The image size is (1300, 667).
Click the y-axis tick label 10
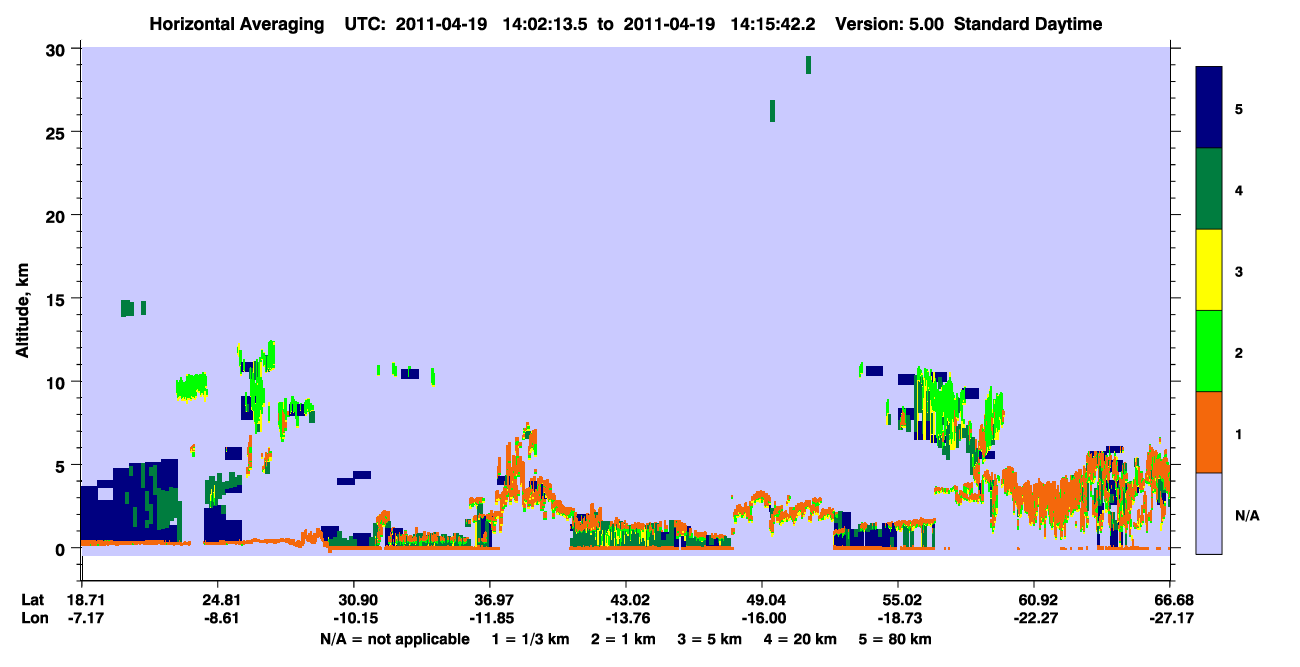pos(57,382)
